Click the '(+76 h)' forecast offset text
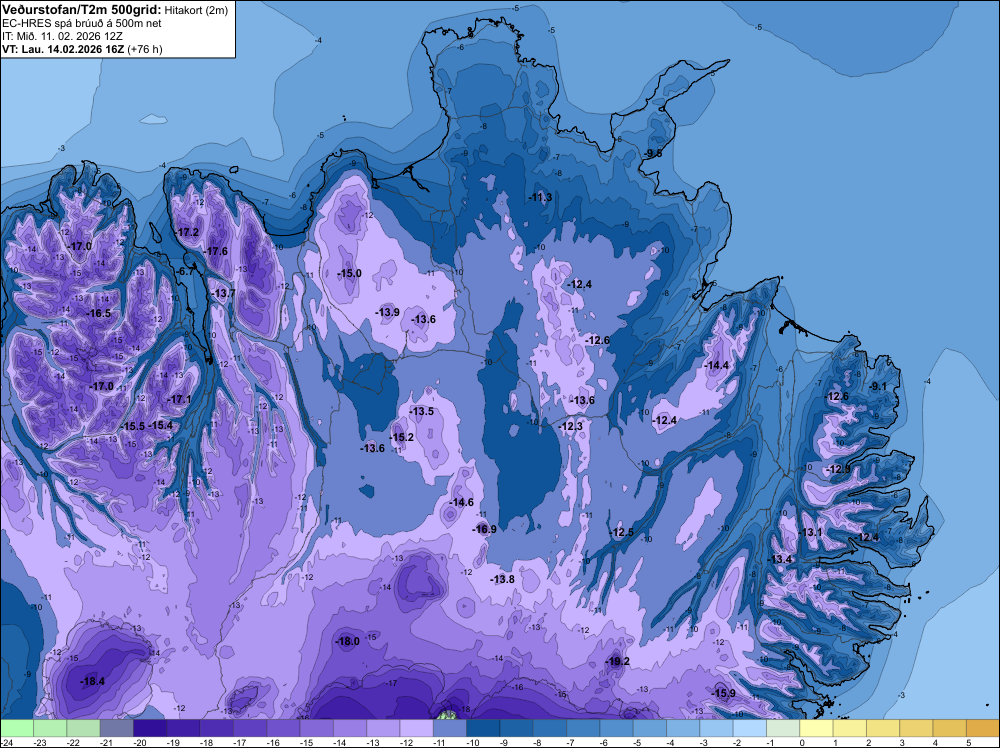The image size is (1000, 748). coord(145,49)
